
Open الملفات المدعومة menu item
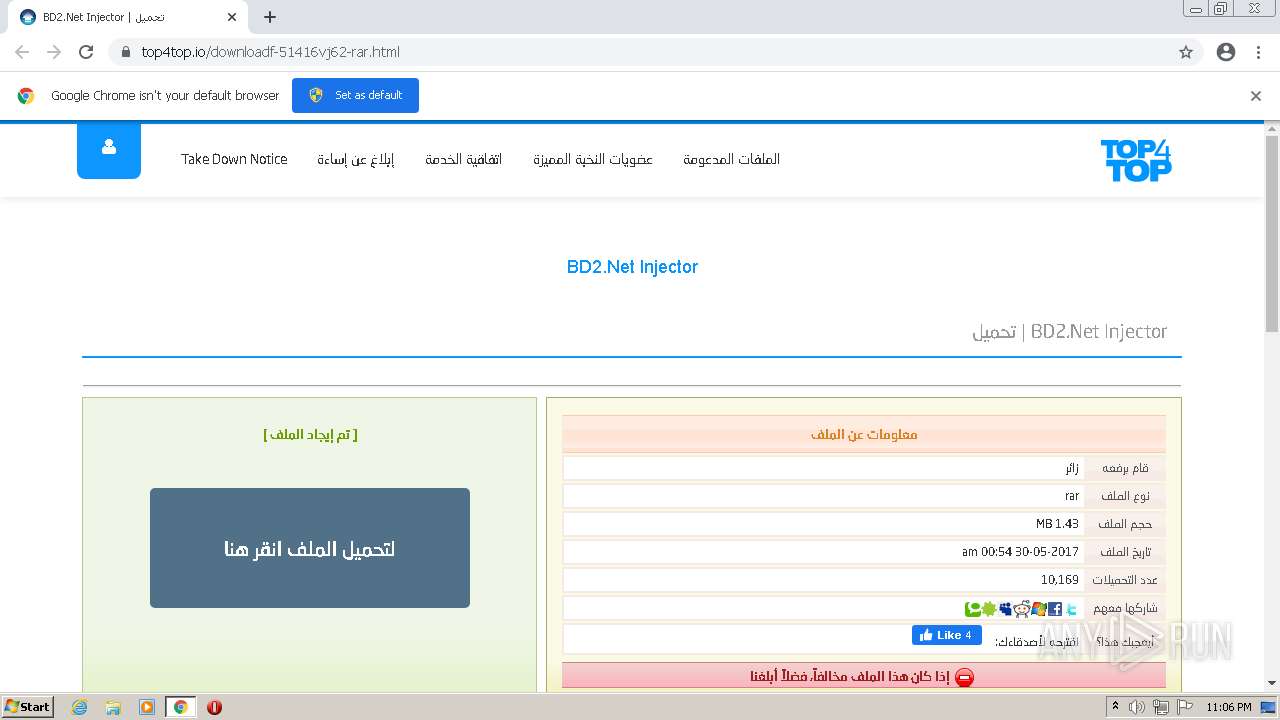(x=732, y=159)
